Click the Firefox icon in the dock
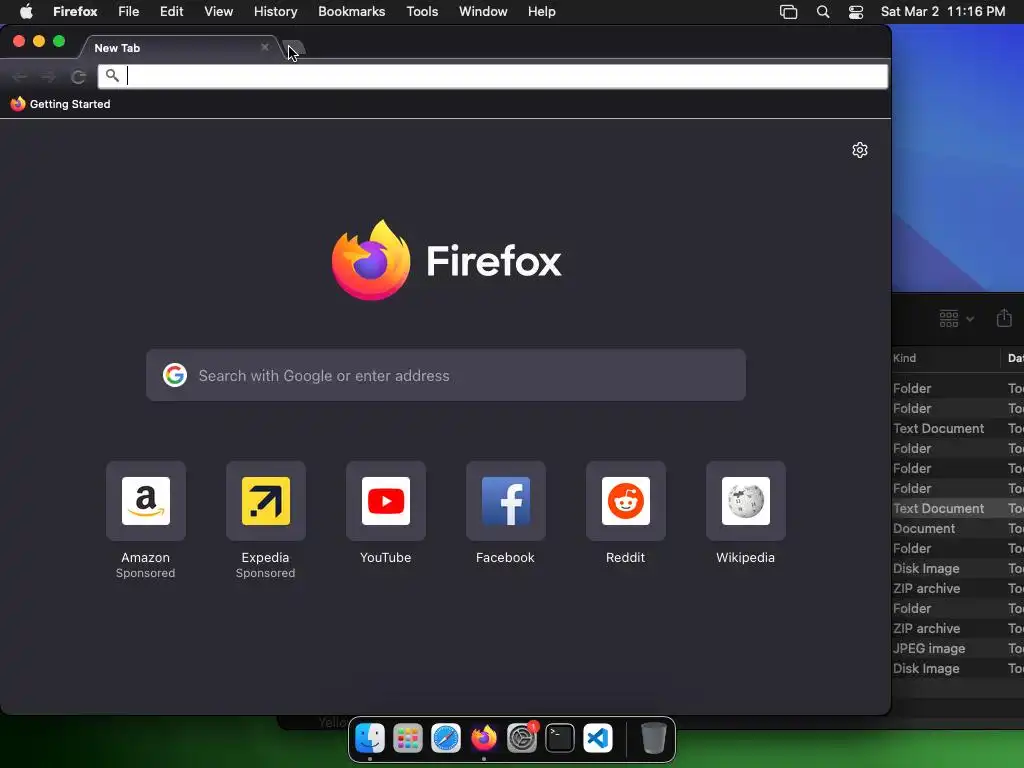The height and width of the screenshot is (768, 1024). (x=483, y=739)
